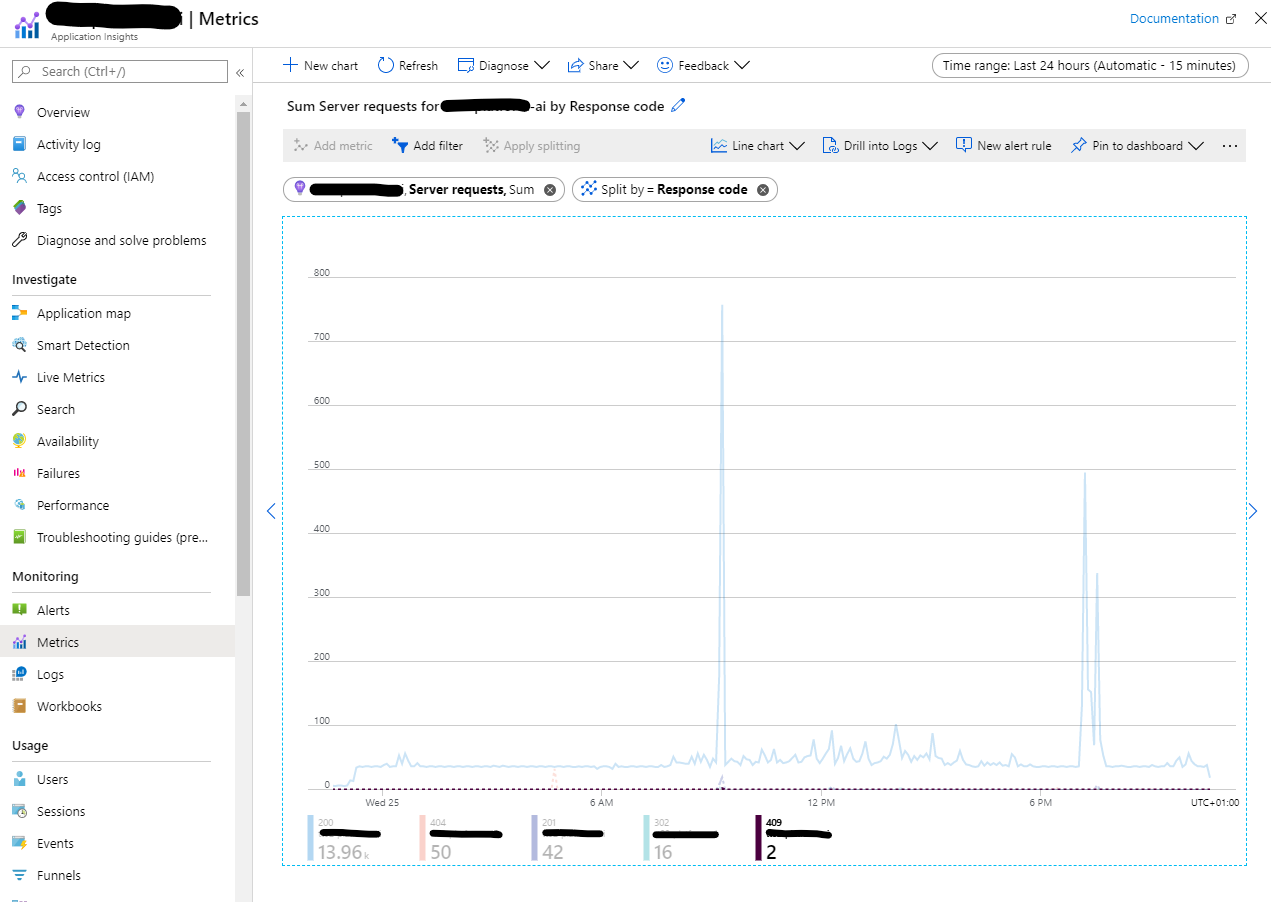Toggle the 409 response code legend
Viewport: 1271px width, 902px height.
click(x=795, y=838)
